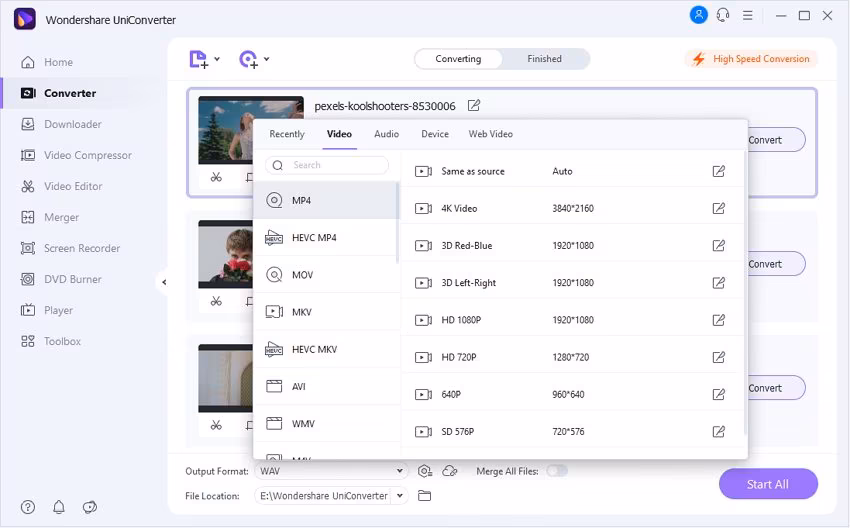Choose the 640P preset
850x528 pixels.
(573, 394)
